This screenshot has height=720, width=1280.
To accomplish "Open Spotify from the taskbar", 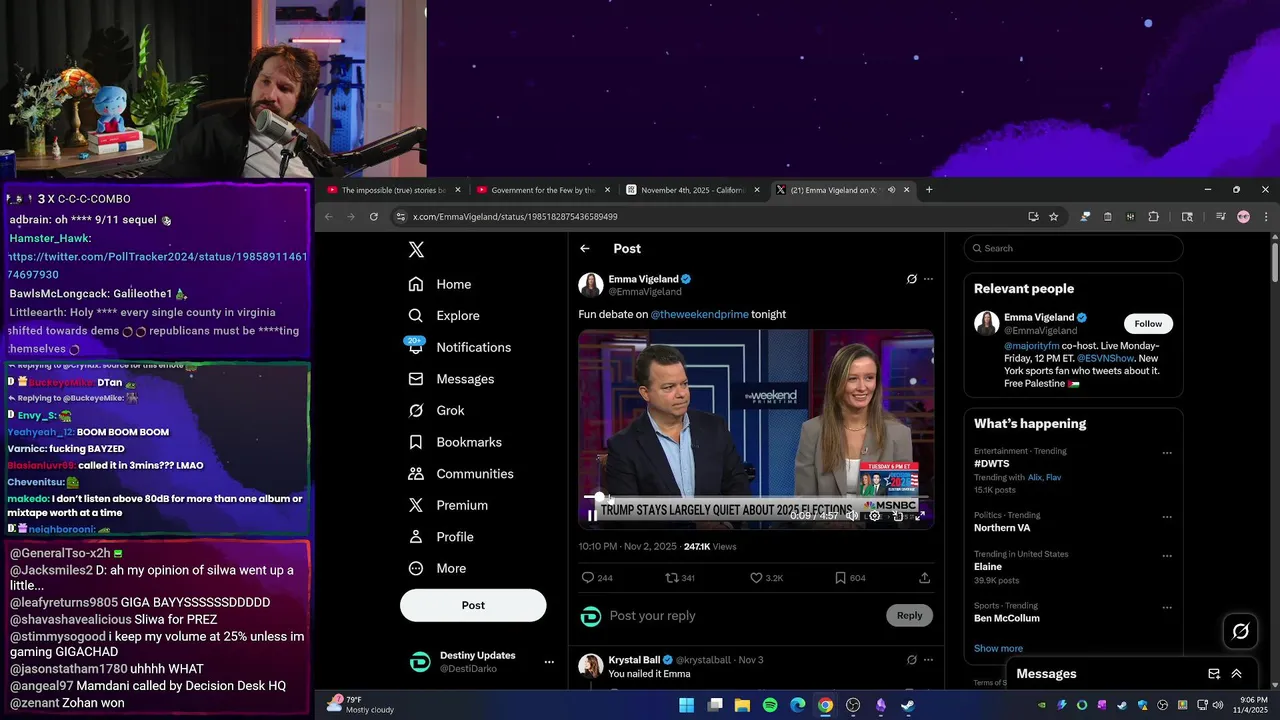I will click(x=770, y=705).
